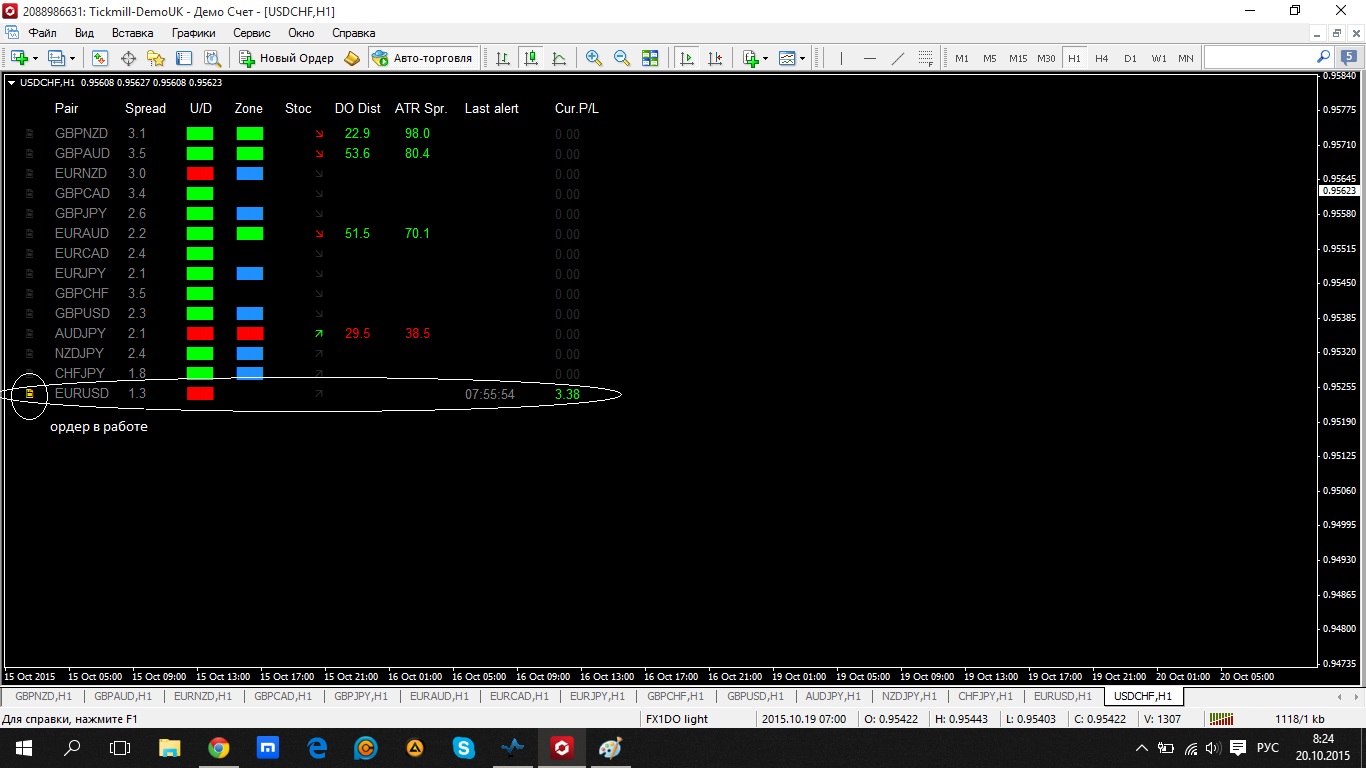Switch to the GBPNZD,H1 chart tab
This screenshot has width=1366, height=768.
pyautogui.click(x=44, y=696)
